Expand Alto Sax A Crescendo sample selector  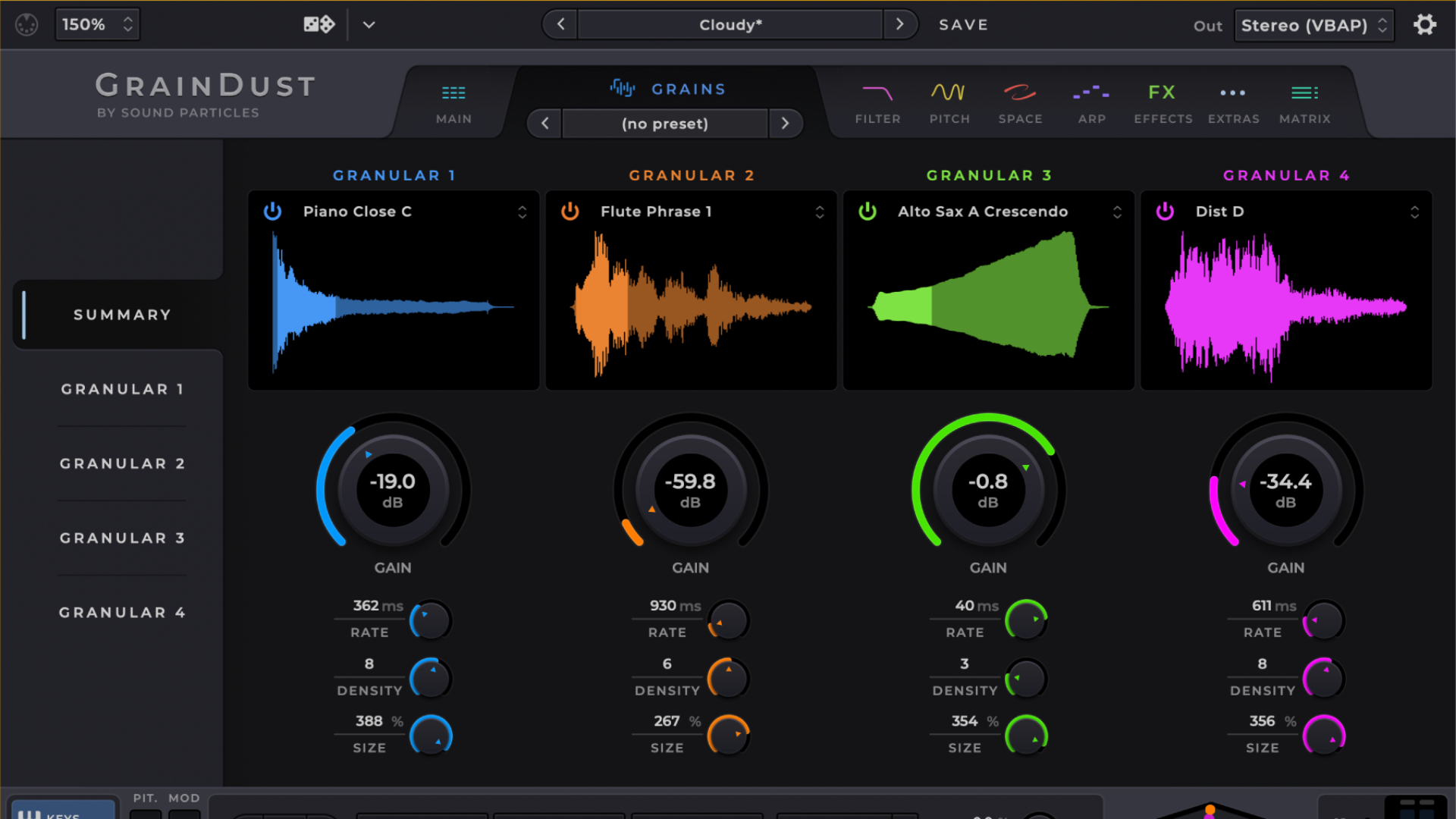[x=1117, y=212]
